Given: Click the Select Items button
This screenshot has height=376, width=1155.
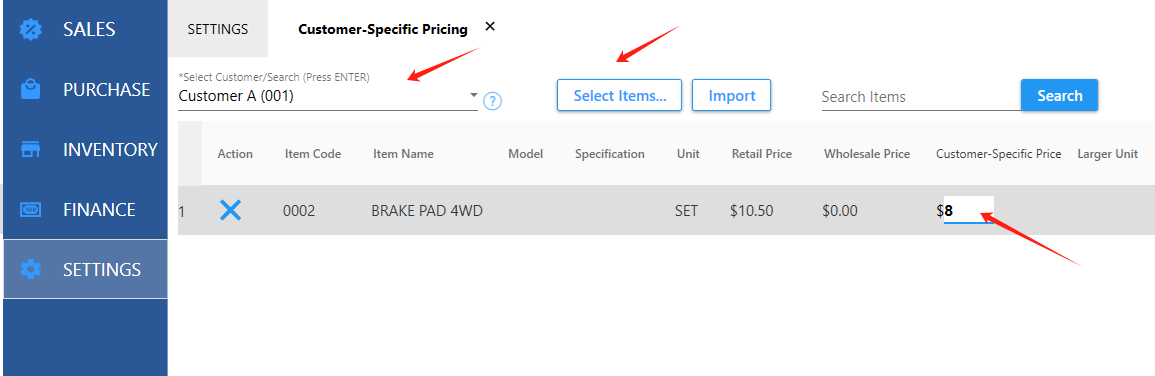Looking at the screenshot, I should coord(619,96).
